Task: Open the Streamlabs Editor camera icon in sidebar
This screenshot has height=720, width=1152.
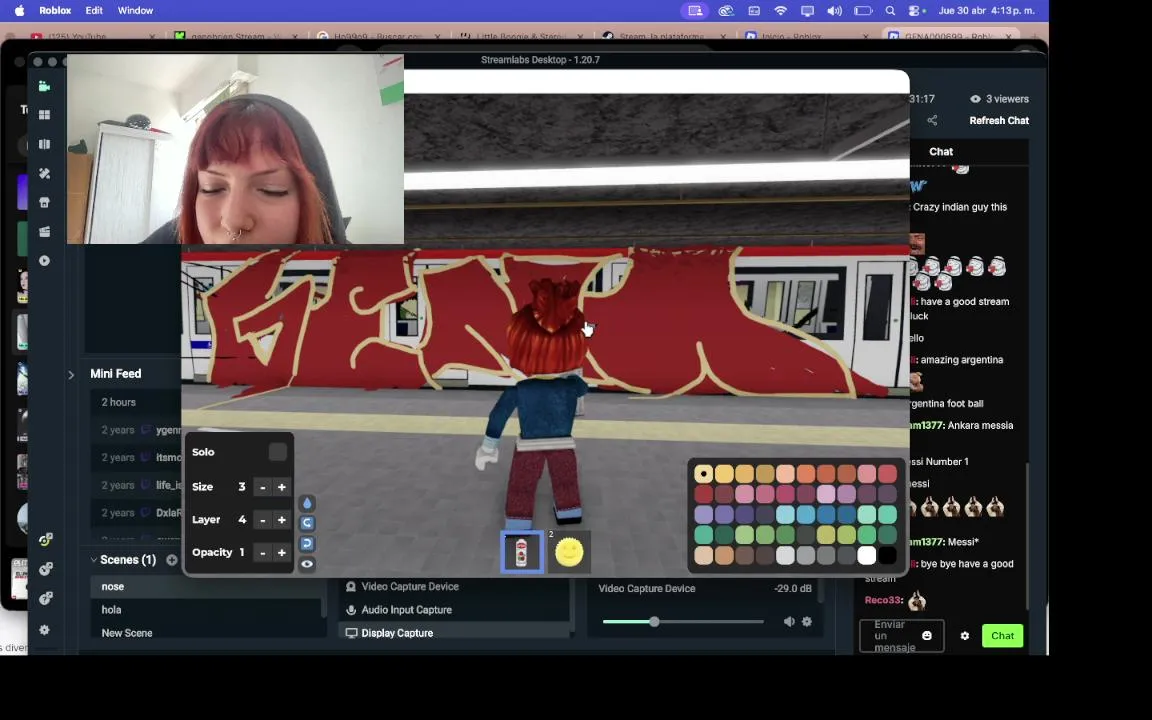Action: click(x=44, y=86)
